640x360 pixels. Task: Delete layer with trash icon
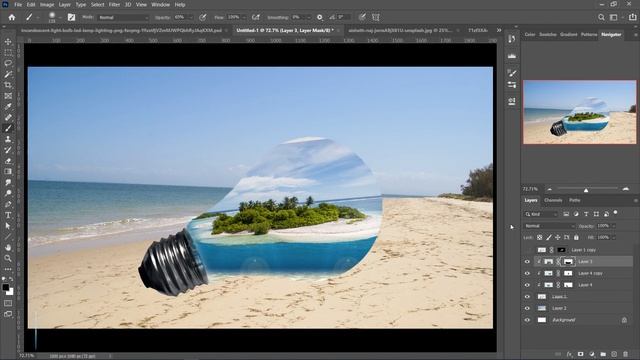coord(626,354)
